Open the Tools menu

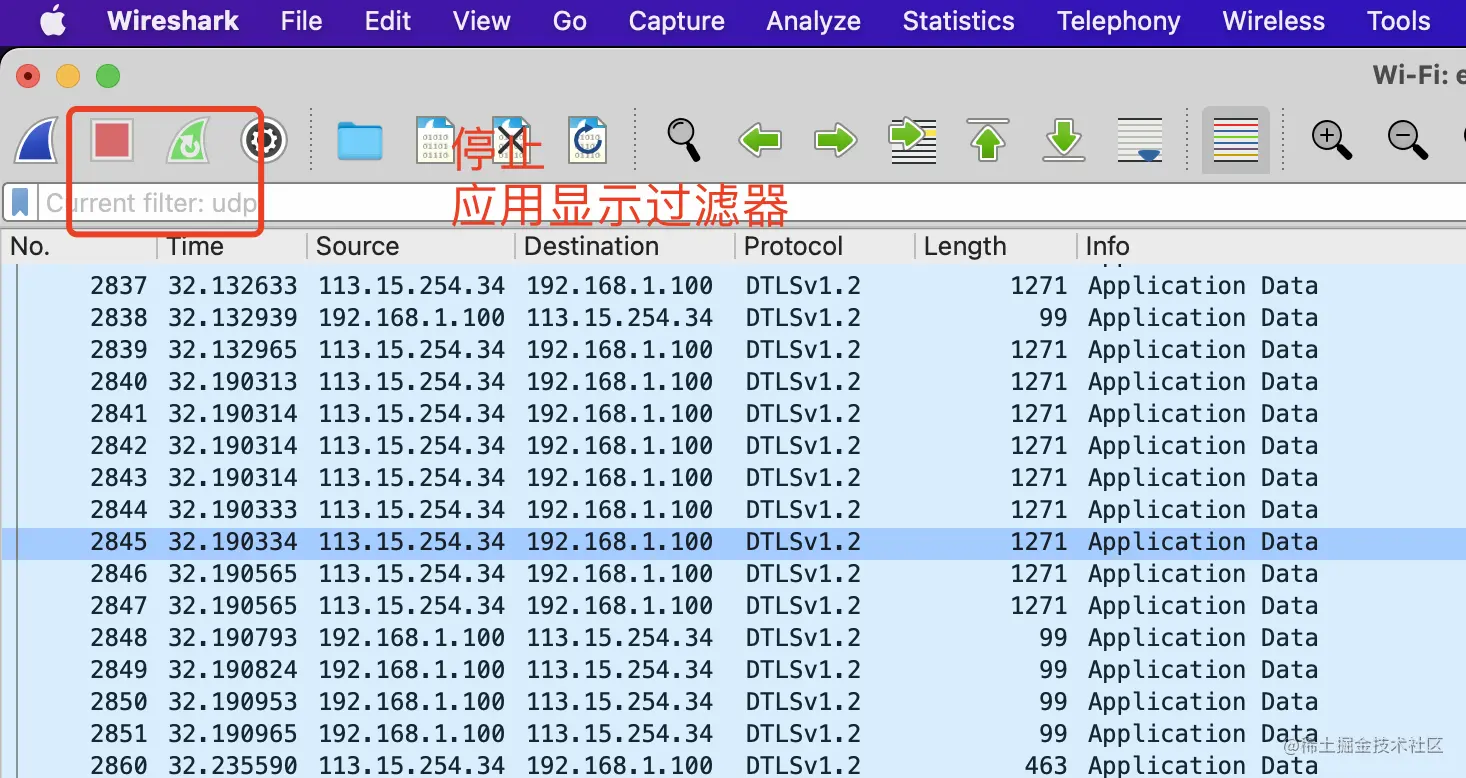[x=1398, y=21]
